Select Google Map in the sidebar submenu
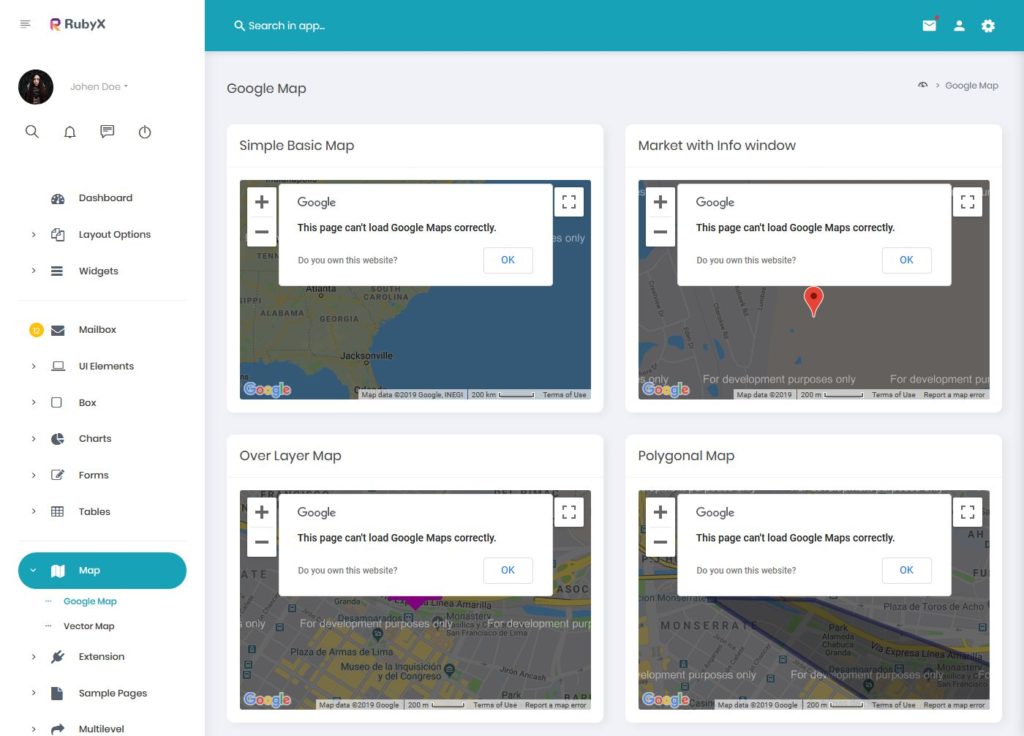Image resolution: width=1024 pixels, height=736 pixels. [x=92, y=601]
